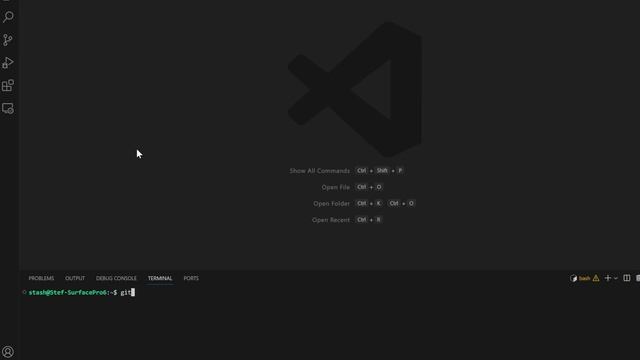This screenshot has height=360, width=640.
Task: Open the Accounts menu icon
Action: (x=8, y=351)
